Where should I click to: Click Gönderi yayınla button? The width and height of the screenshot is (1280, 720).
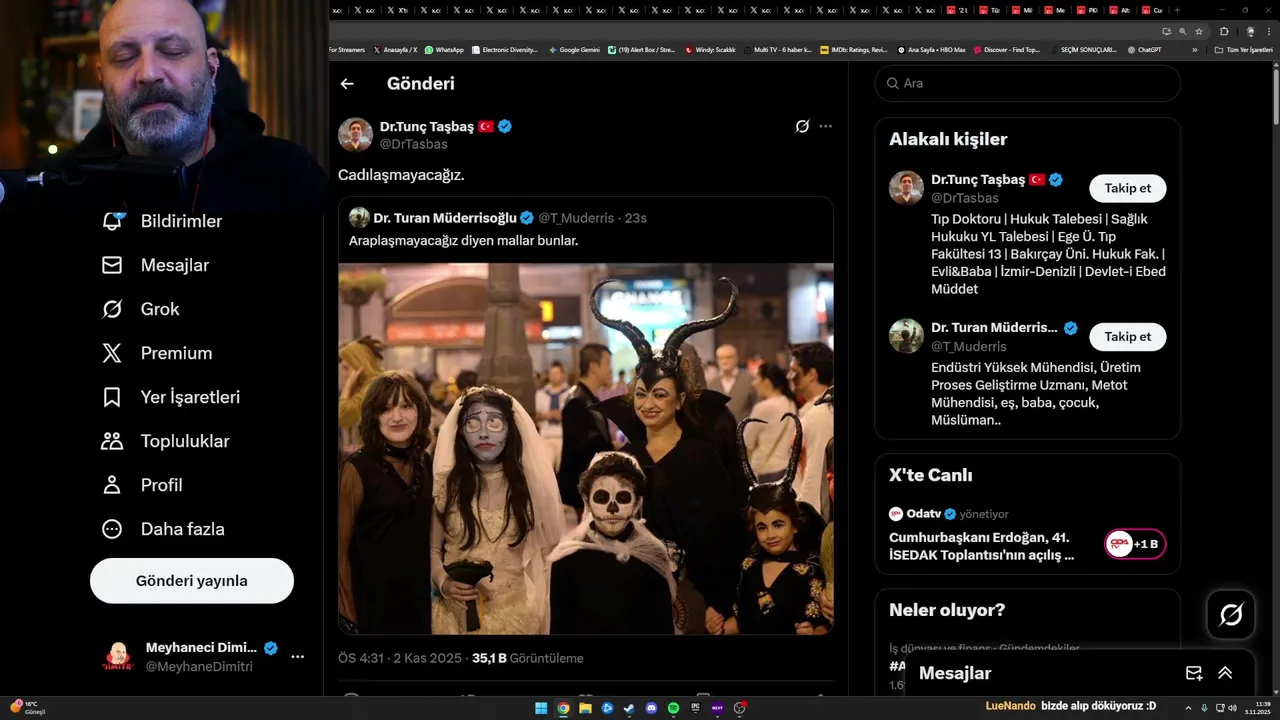(192, 581)
